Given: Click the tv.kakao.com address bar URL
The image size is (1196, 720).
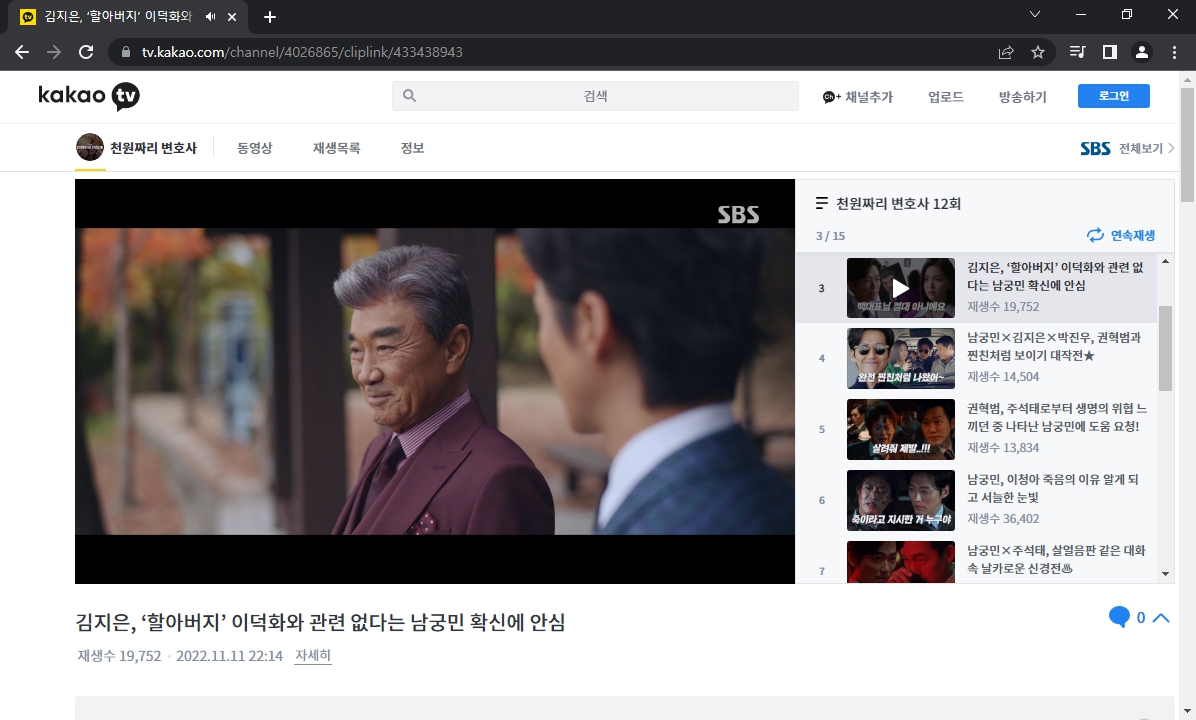Looking at the screenshot, I should (302, 52).
